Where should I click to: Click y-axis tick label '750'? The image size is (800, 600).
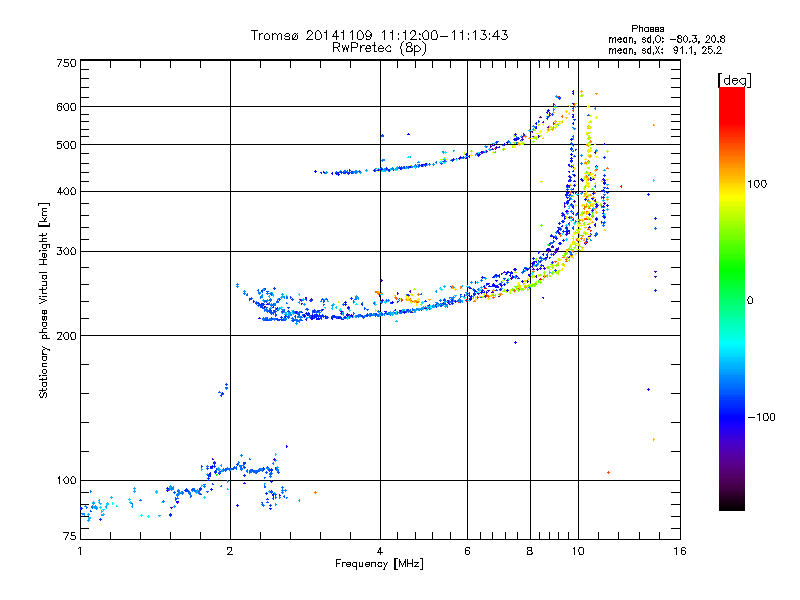(x=66, y=63)
